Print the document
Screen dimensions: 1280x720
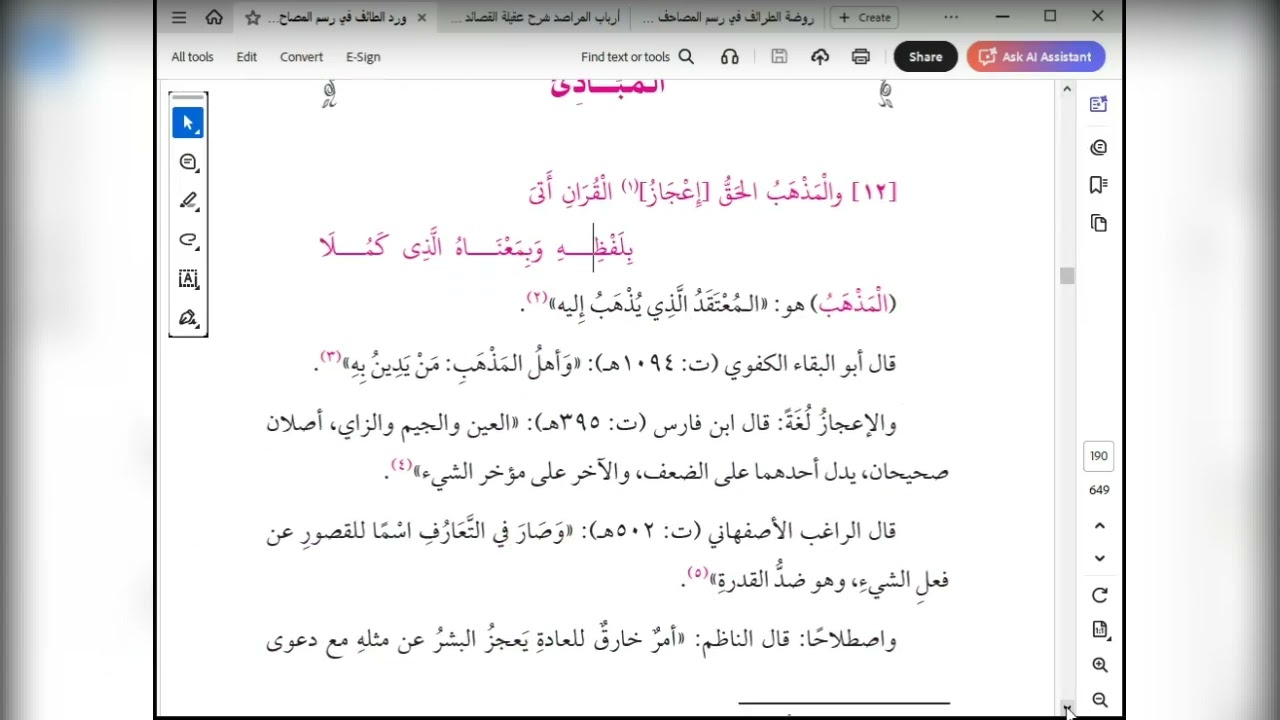861,57
